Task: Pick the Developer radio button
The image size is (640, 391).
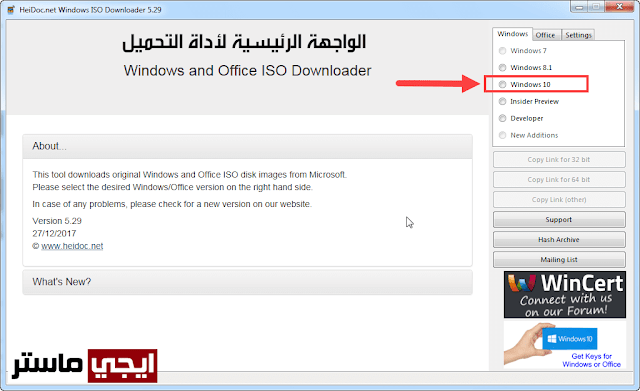Action: coord(502,118)
